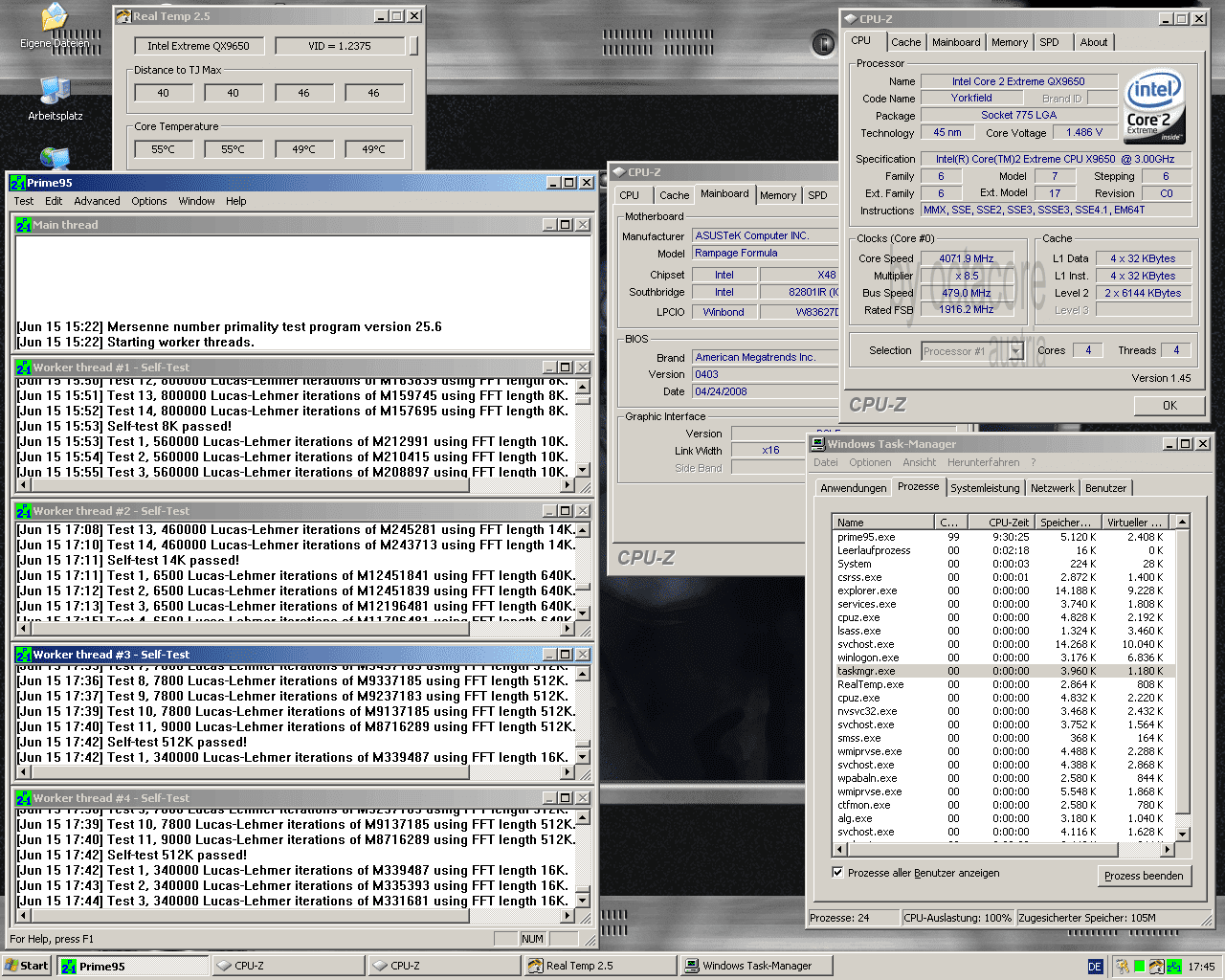Click the VID = 1.2375 field
Viewport: 1225px width, 980px height.
[x=339, y=46]
